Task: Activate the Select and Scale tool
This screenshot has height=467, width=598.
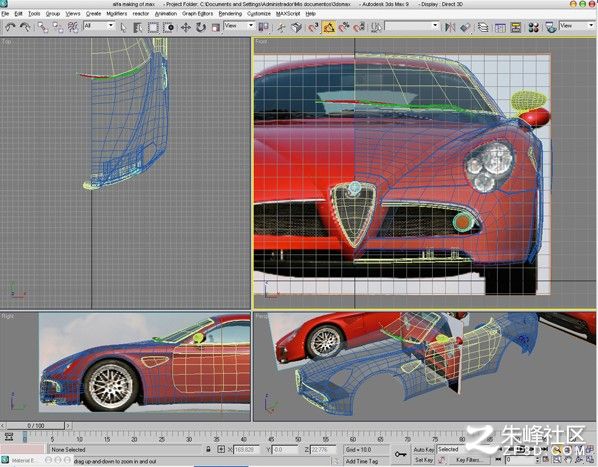Action: coord(216,27)
